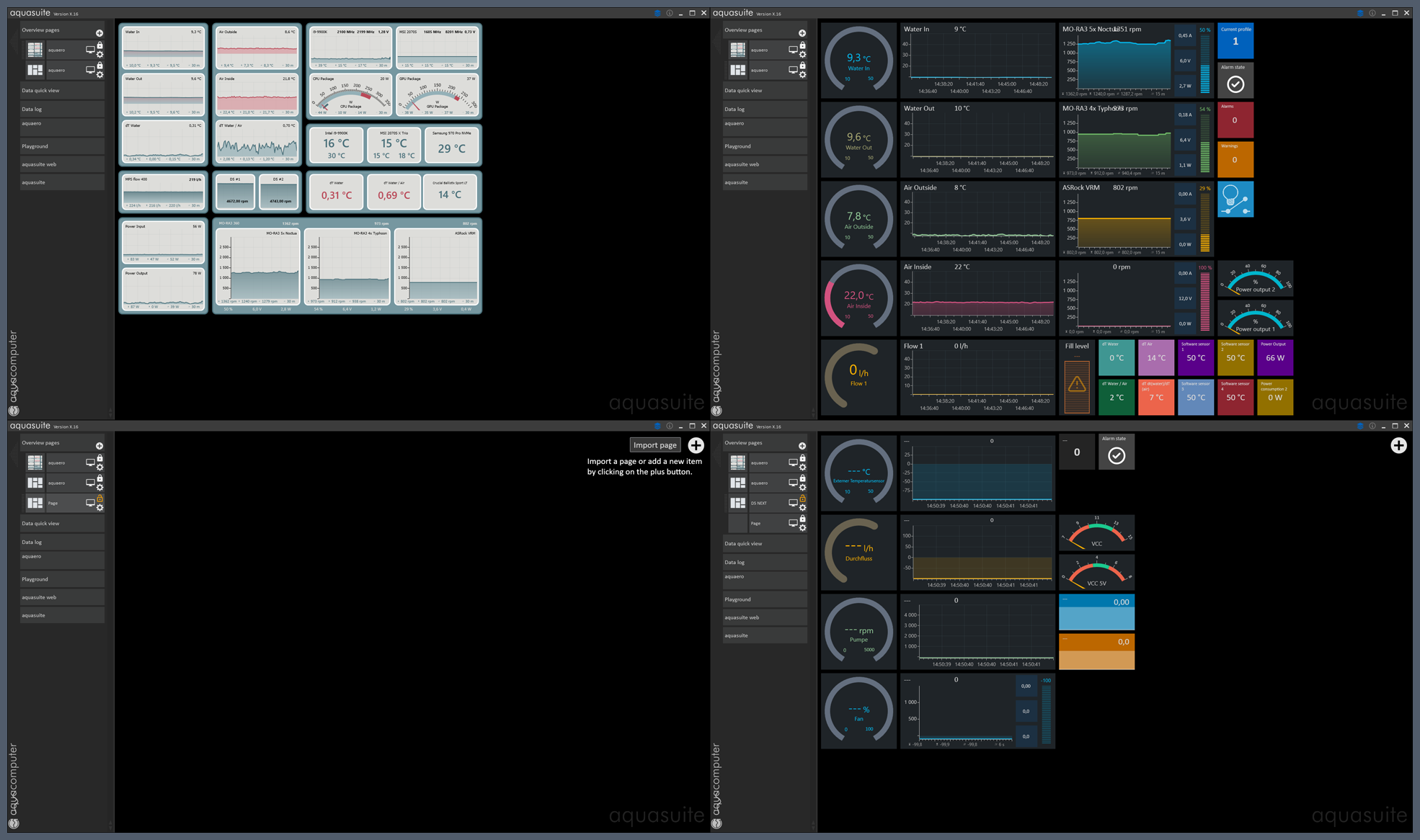Toggle white padlock on Page entry below DS NEXT
1420x840 pixels.
pyautogui.click(x=802, y=519)
